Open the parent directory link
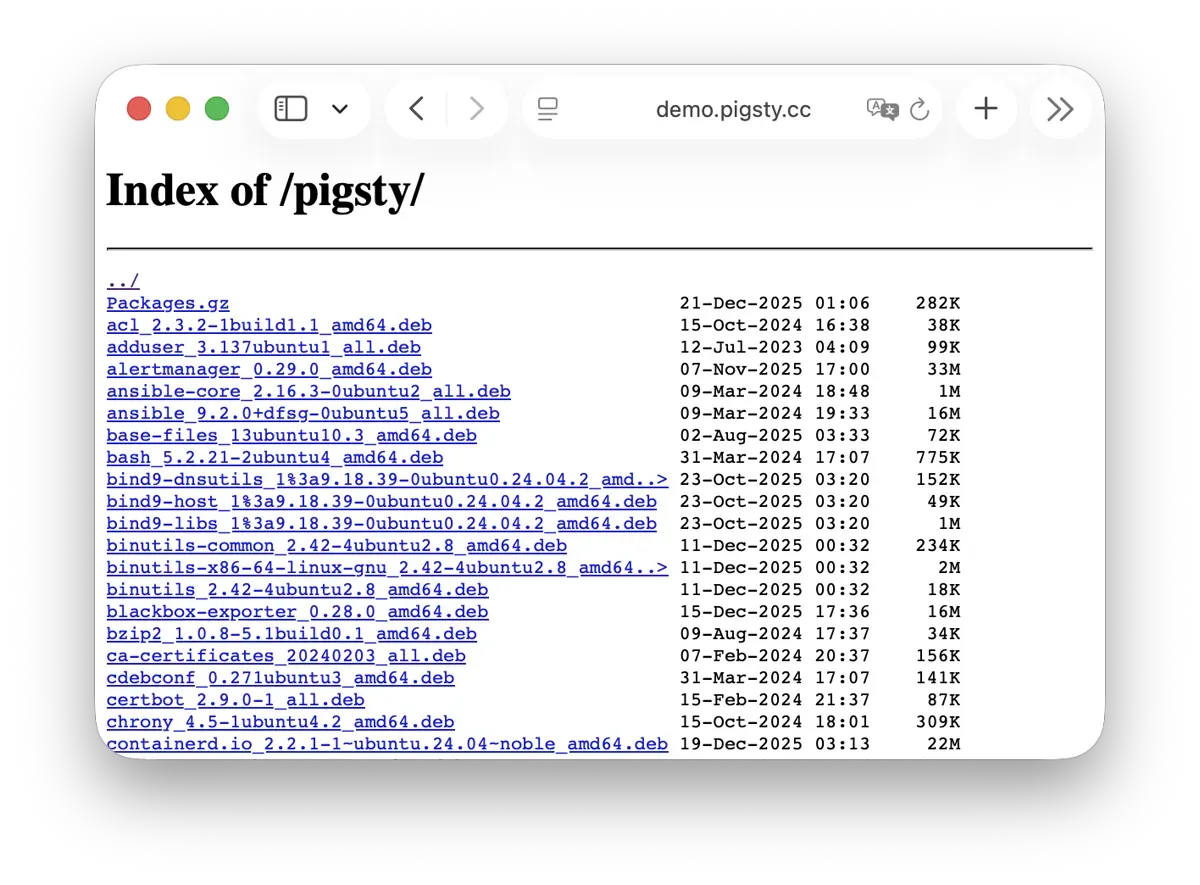 tap(123, 281)
